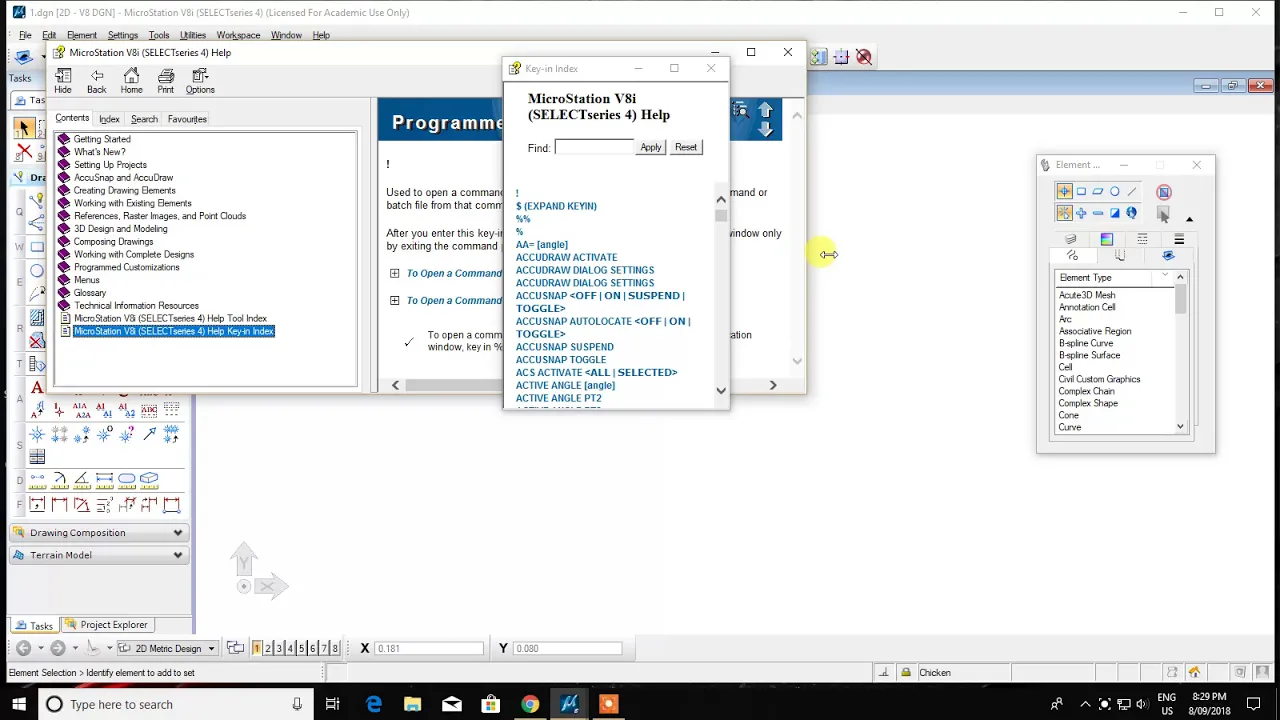
Task: Click the Windows Start button
Action: point(19,704)
